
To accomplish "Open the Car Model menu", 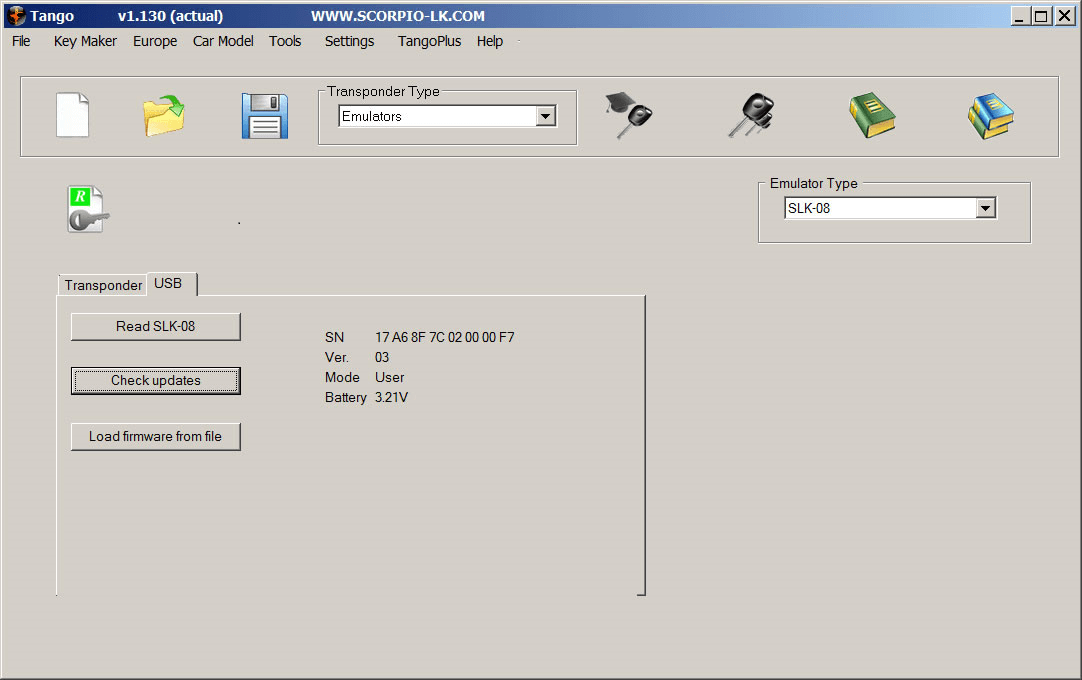I will (223, 41).
